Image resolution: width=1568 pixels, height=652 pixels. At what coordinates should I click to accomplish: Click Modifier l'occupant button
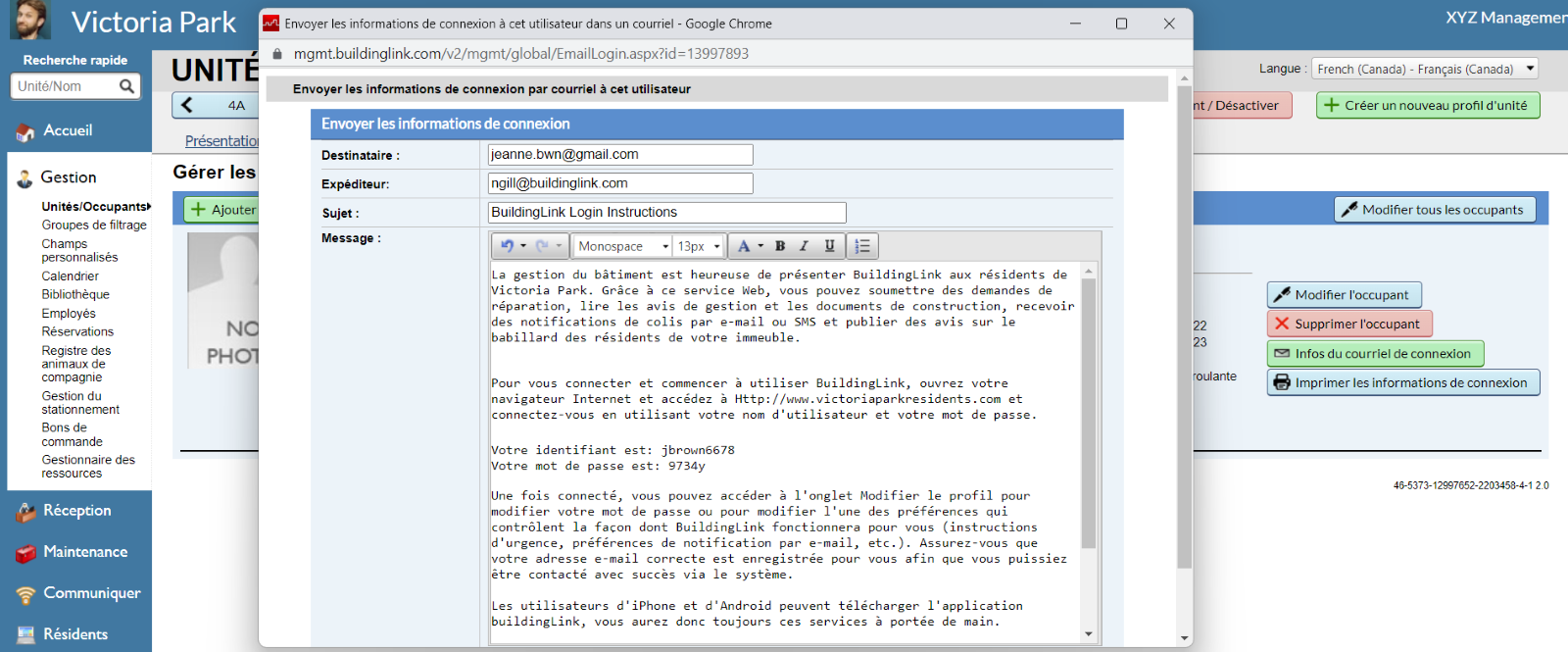pyautogui.click(x=1344, y=294)
